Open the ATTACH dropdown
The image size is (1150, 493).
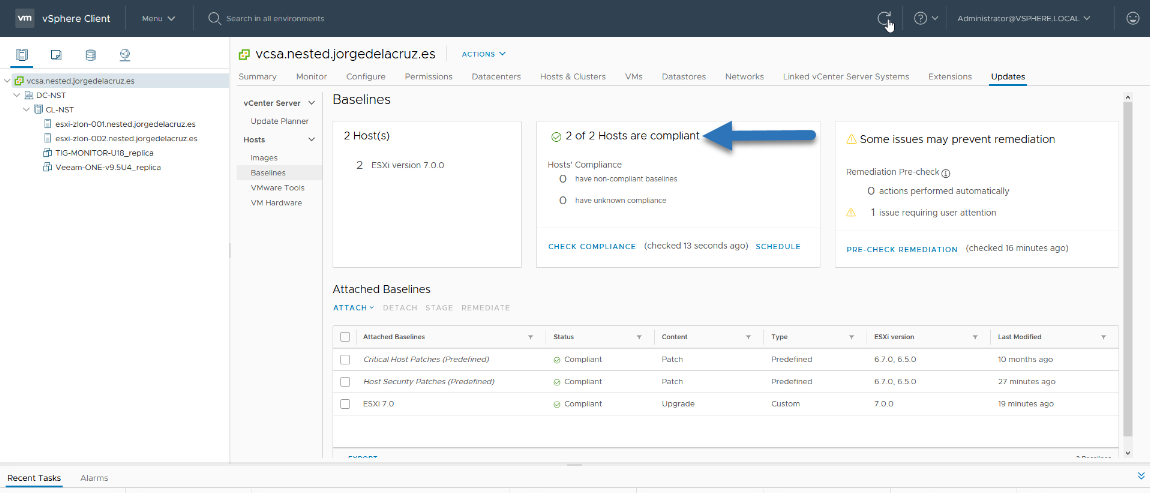click(354, 307)
